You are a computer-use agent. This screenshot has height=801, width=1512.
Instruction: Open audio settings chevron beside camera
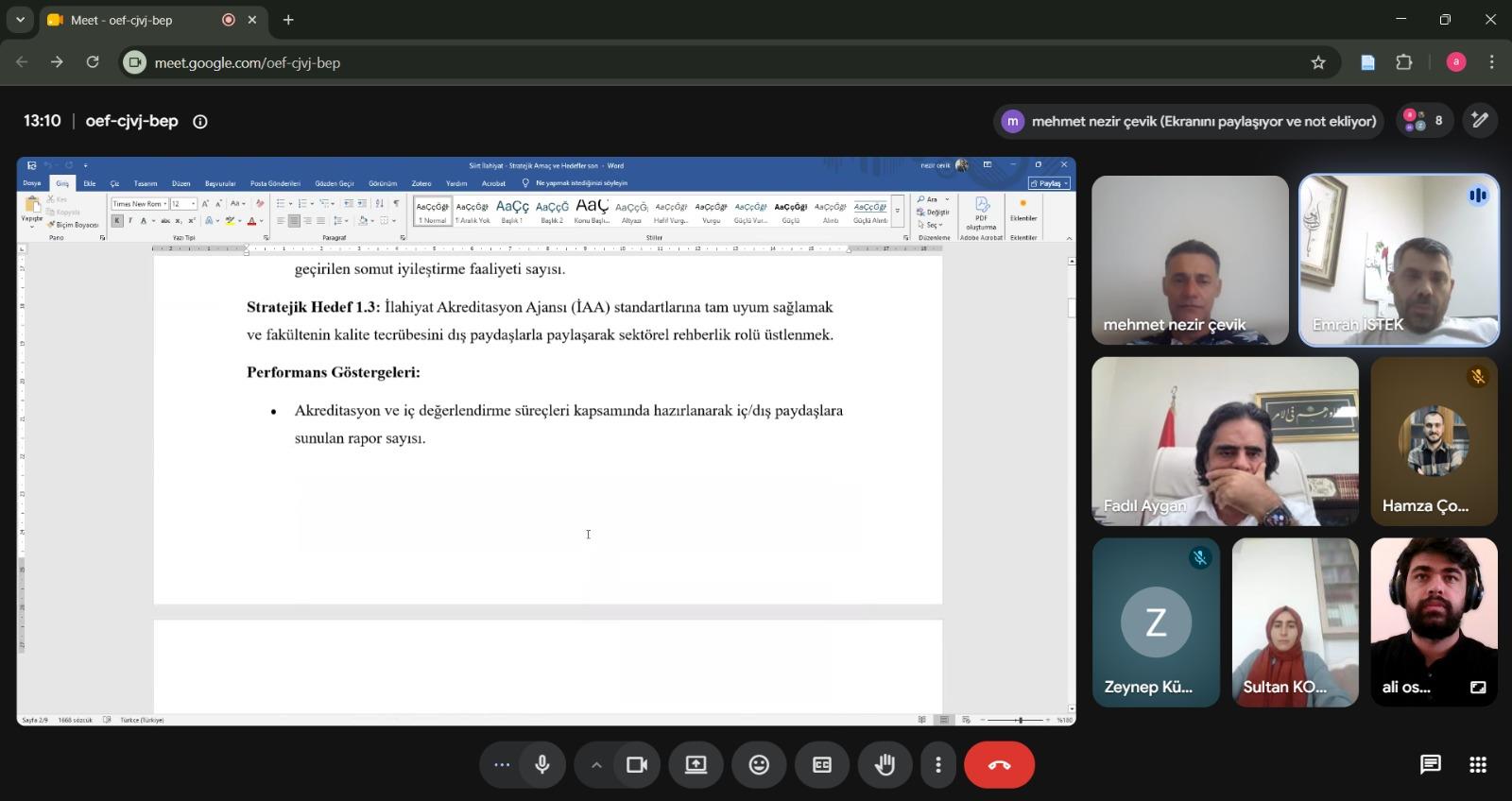click(596, 765)
